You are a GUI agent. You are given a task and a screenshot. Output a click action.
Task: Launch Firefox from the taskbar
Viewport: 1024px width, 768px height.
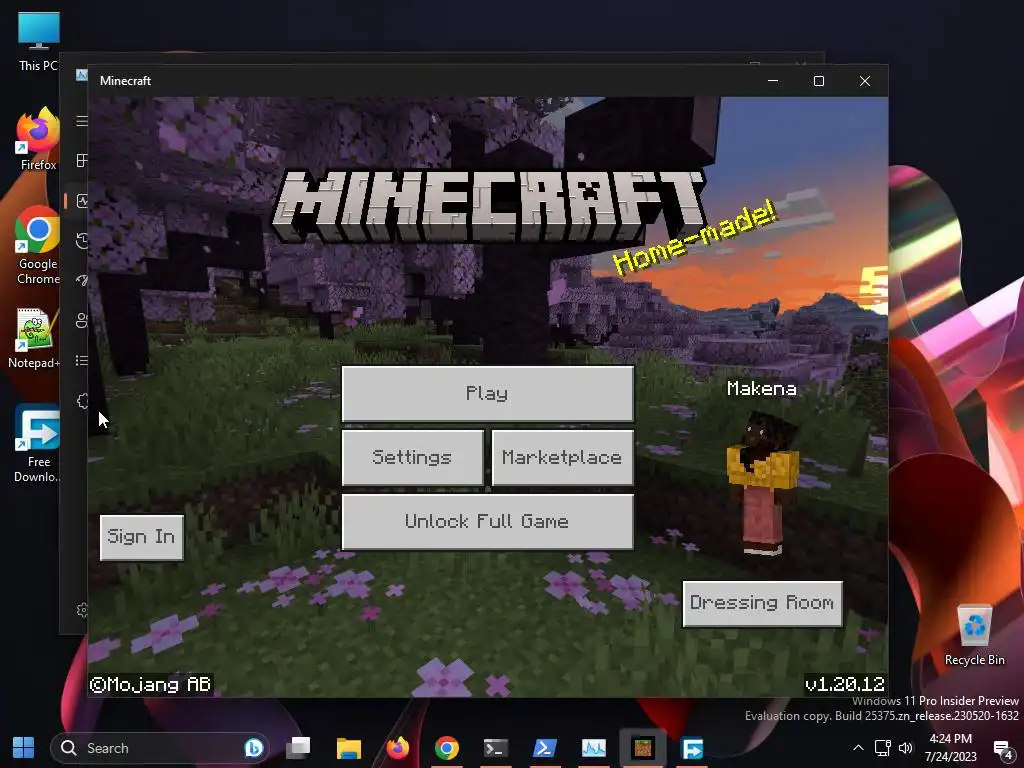(397, 748)
